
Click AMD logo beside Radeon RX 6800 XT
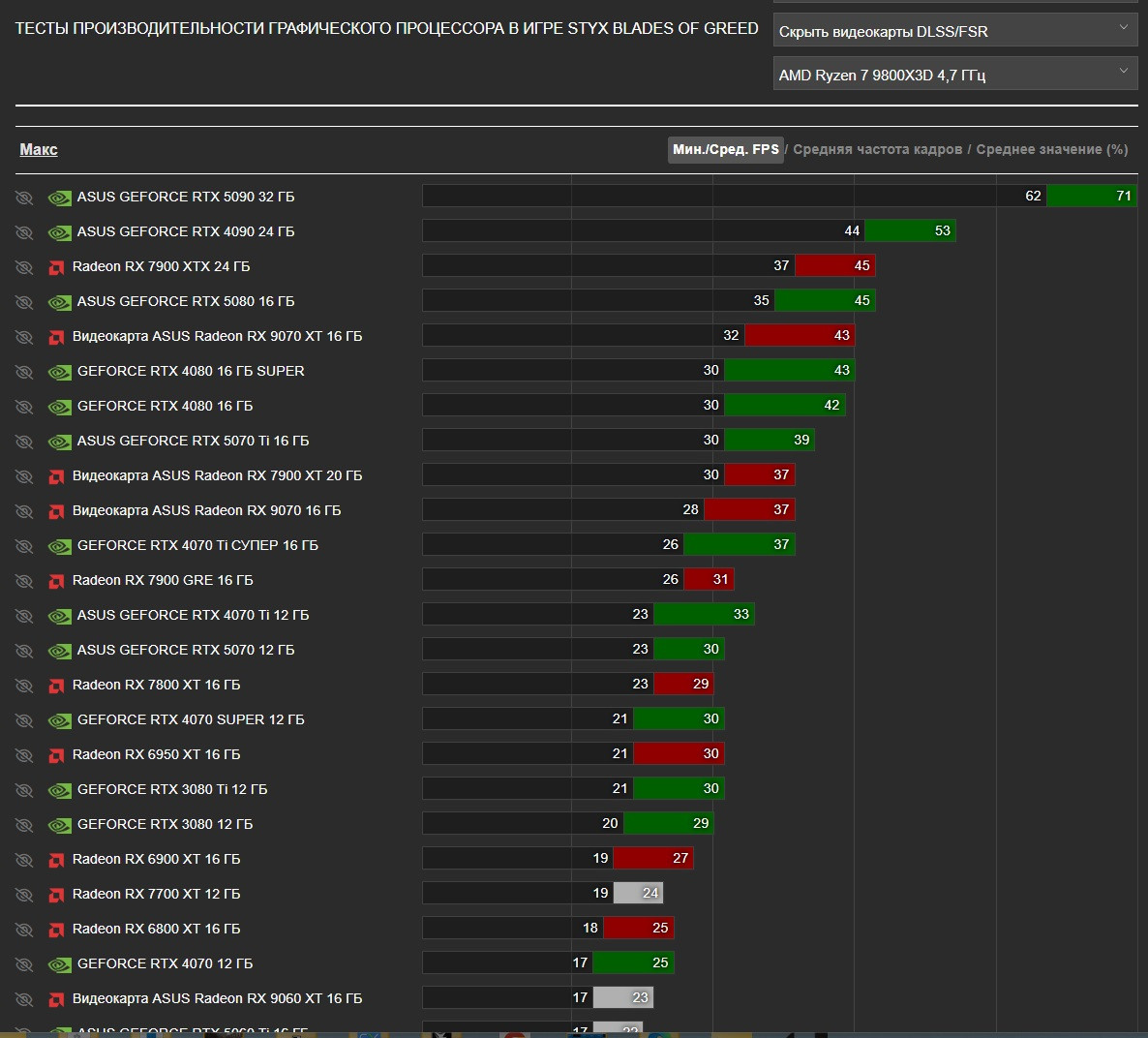click(x=56, y=930)
